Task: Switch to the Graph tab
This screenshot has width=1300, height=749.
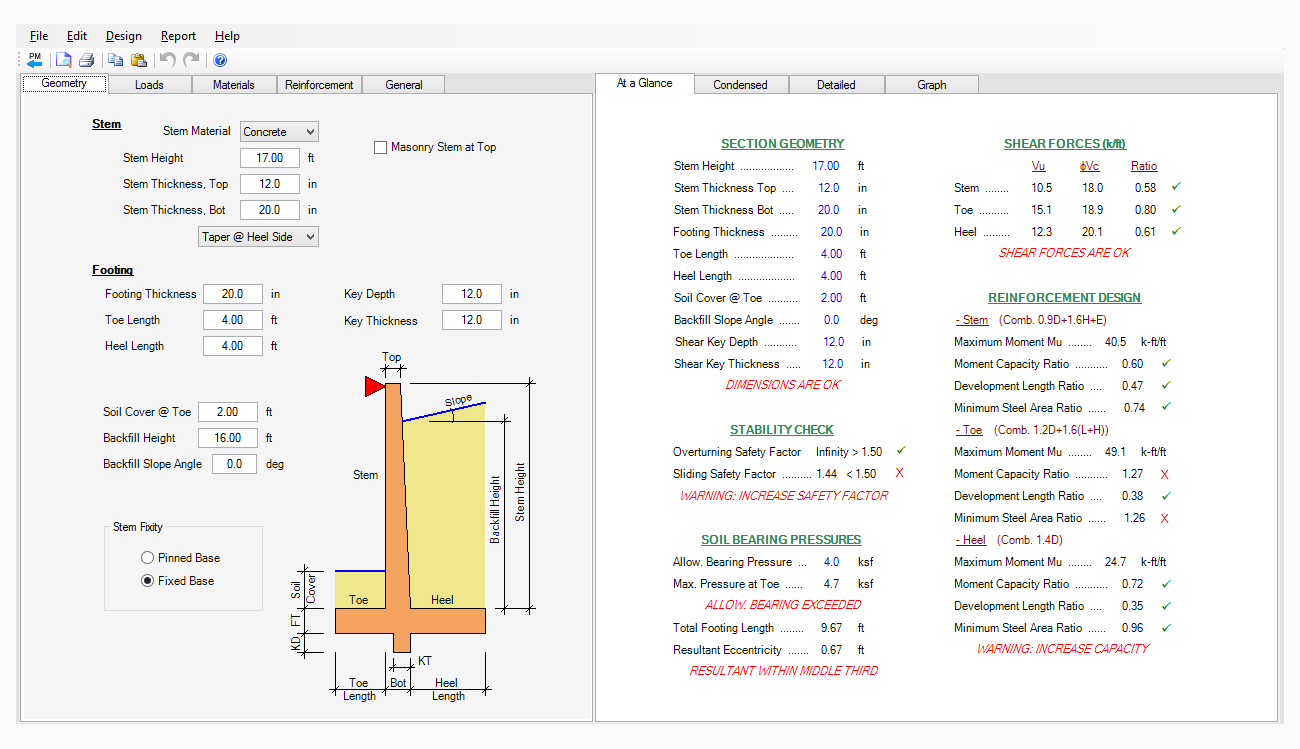Action: [931, 84]
